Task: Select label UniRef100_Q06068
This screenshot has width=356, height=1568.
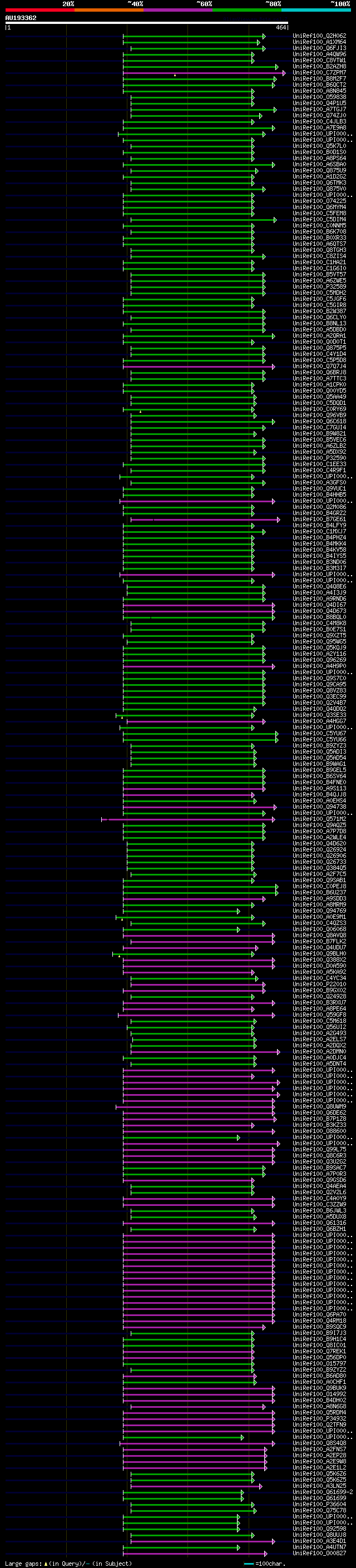Action: click(319, 929)
